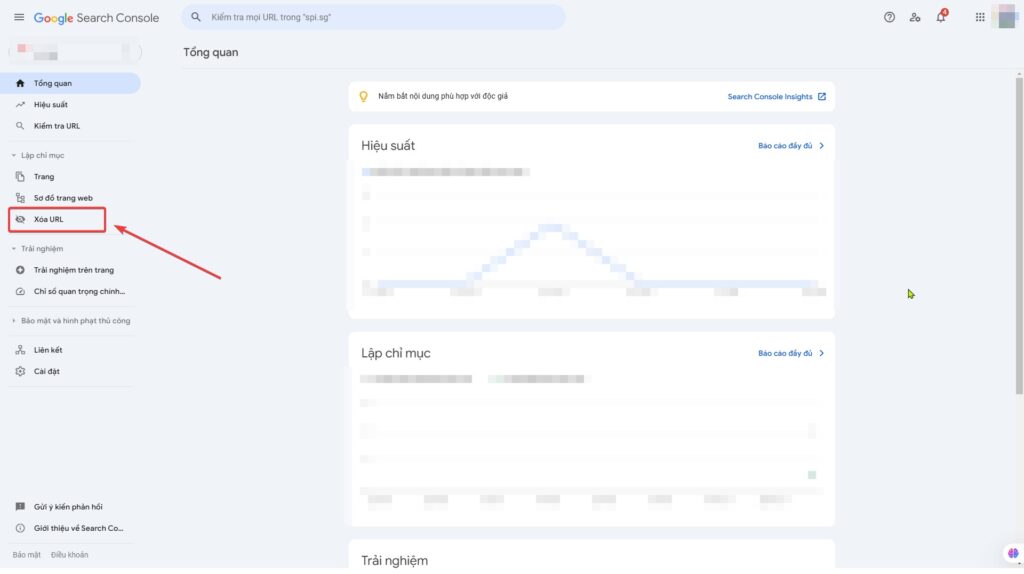Click the page vertical scrollbar

click(x=1019, y=236)
